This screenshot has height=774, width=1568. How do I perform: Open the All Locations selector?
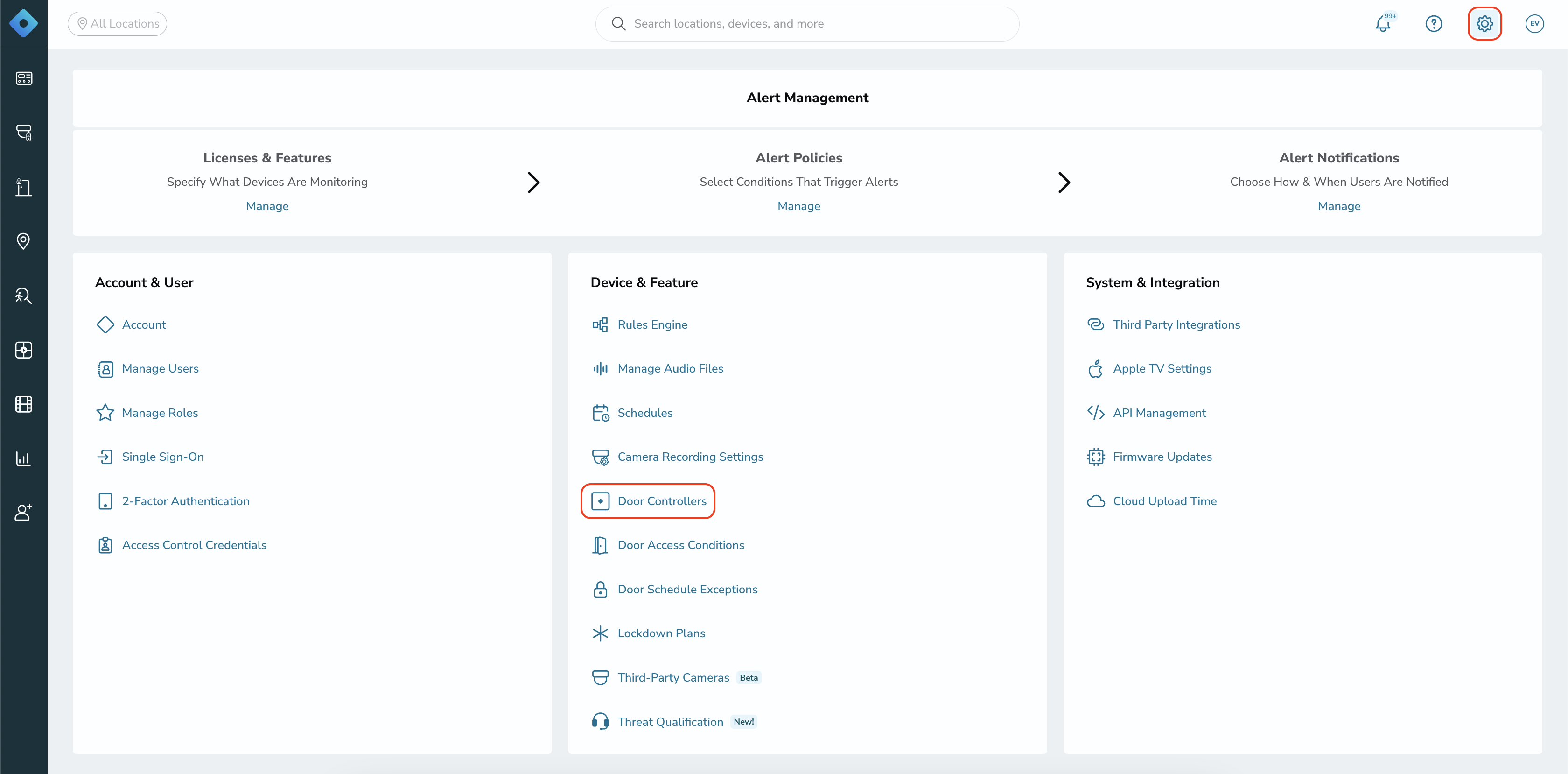pyautogui.click(x=118, y=24)
